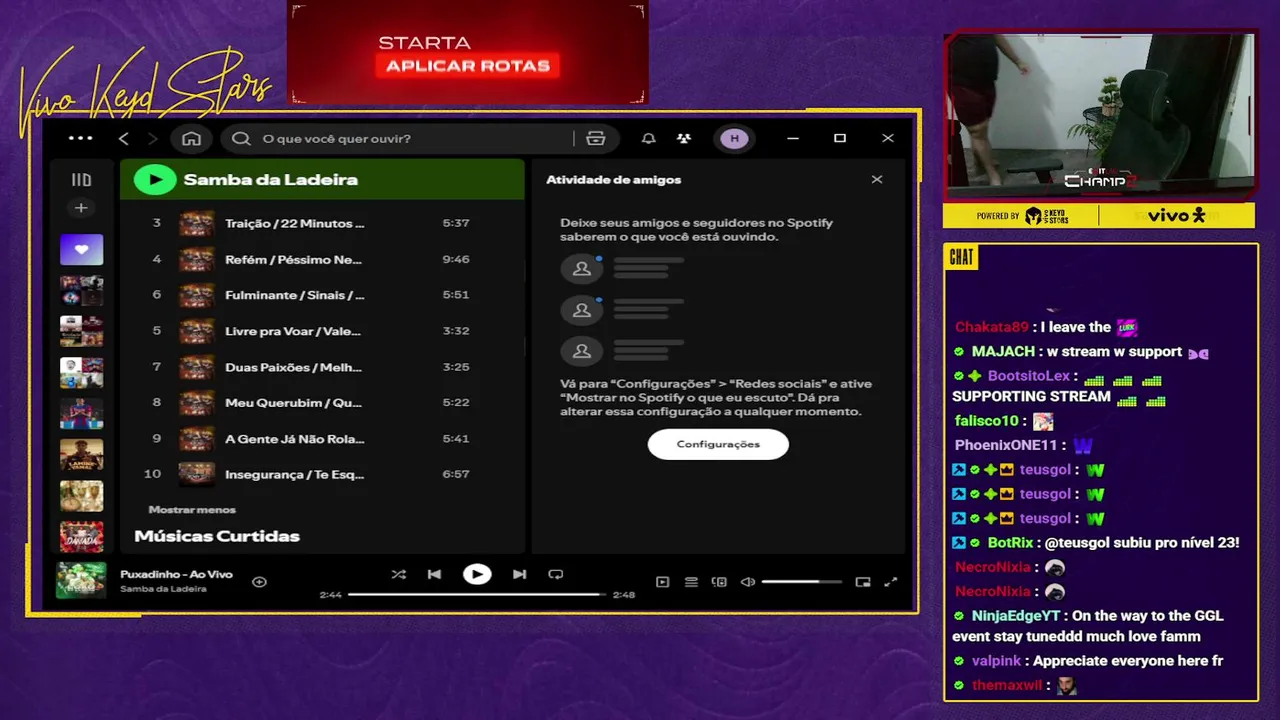Go forward with the right arrow

(153, 138)
